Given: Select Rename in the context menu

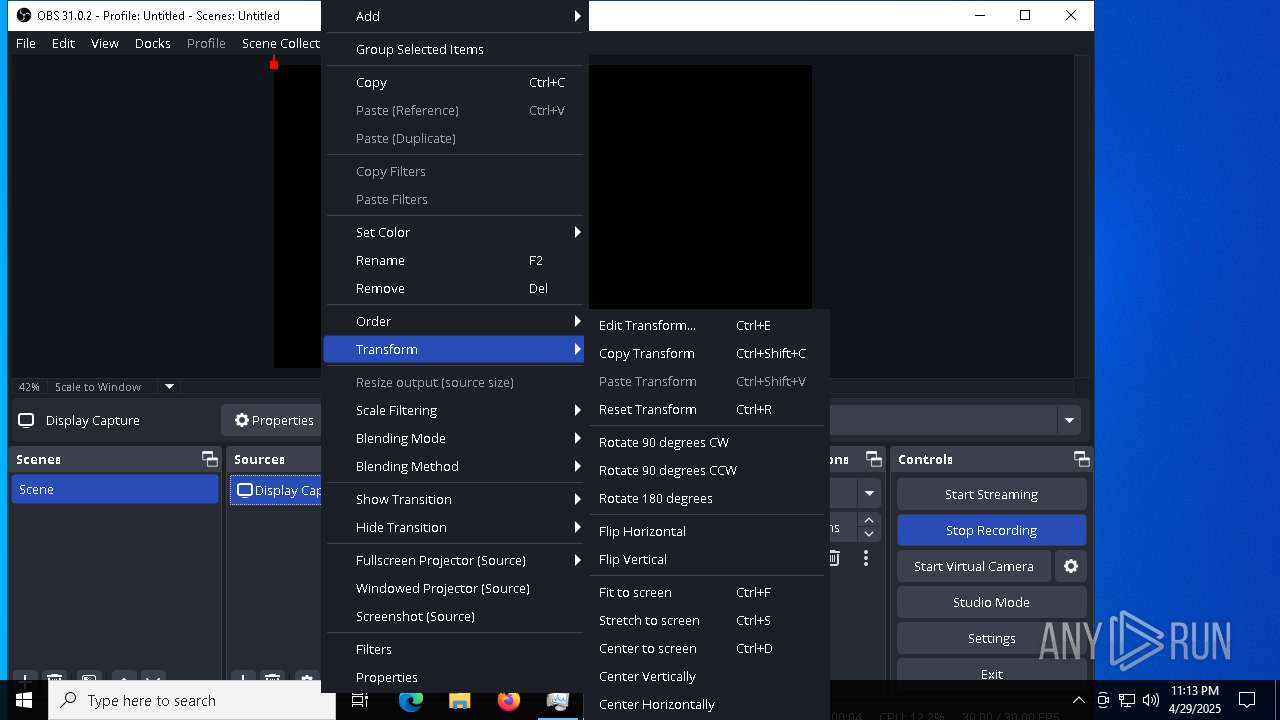Looking at the screenshot, I should pos(454,260).
